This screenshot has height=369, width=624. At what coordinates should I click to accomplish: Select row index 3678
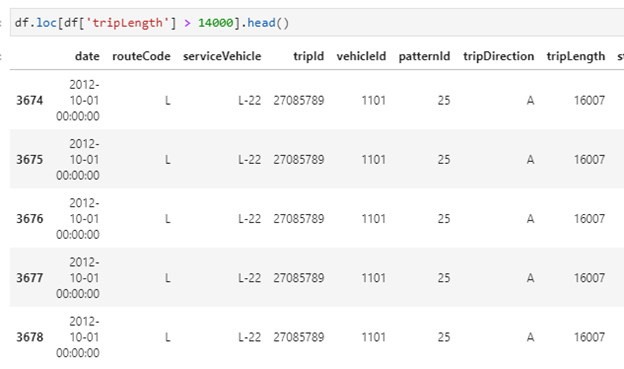29,337
